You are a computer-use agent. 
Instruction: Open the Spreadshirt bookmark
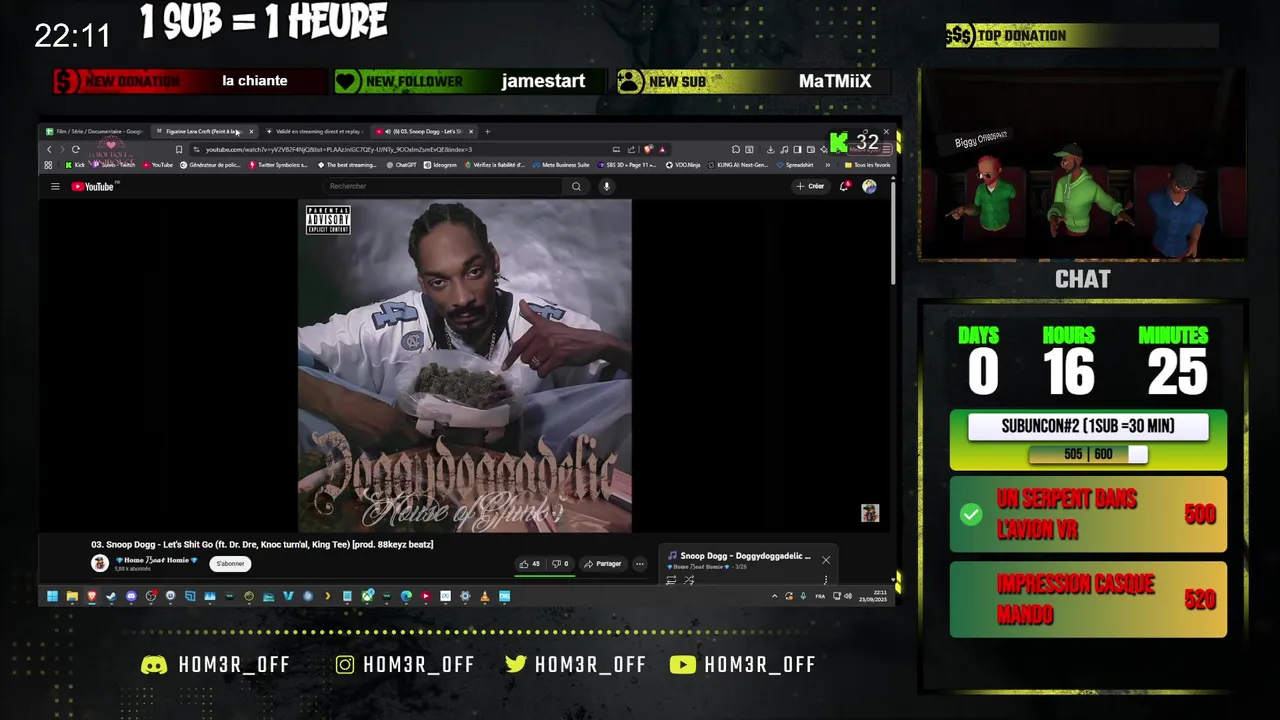coord(795,165)
